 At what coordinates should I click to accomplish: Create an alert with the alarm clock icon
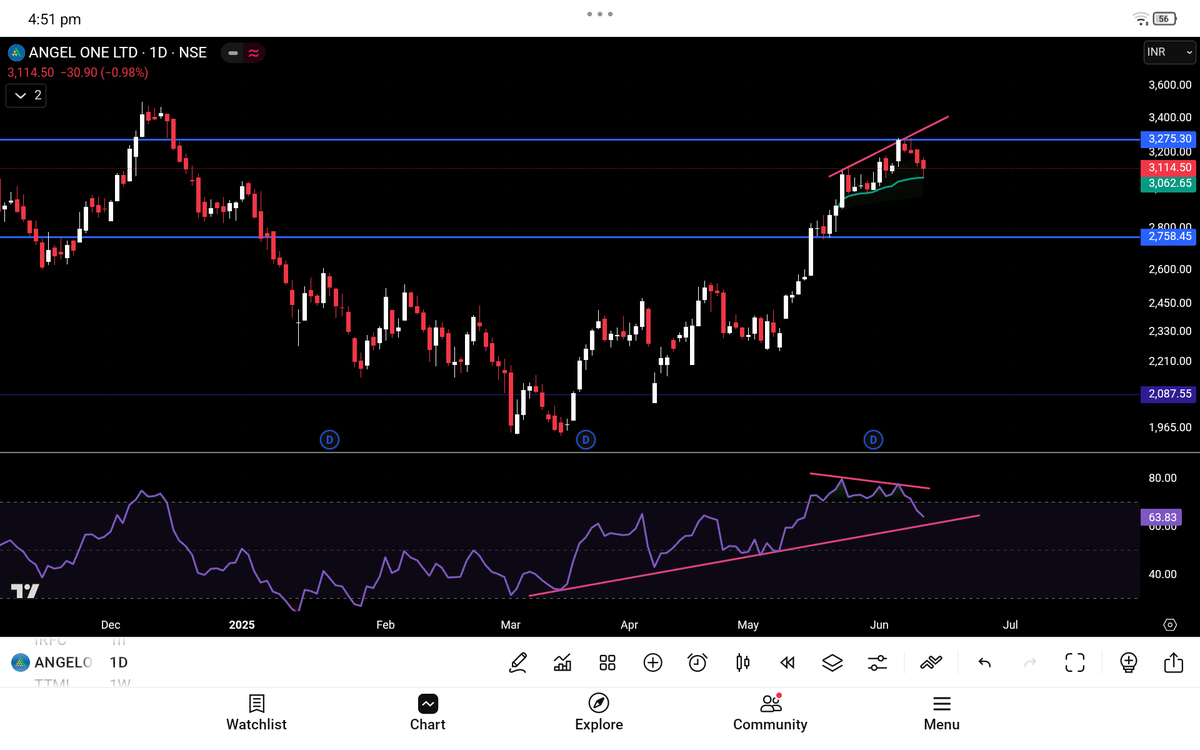[697, 662]
